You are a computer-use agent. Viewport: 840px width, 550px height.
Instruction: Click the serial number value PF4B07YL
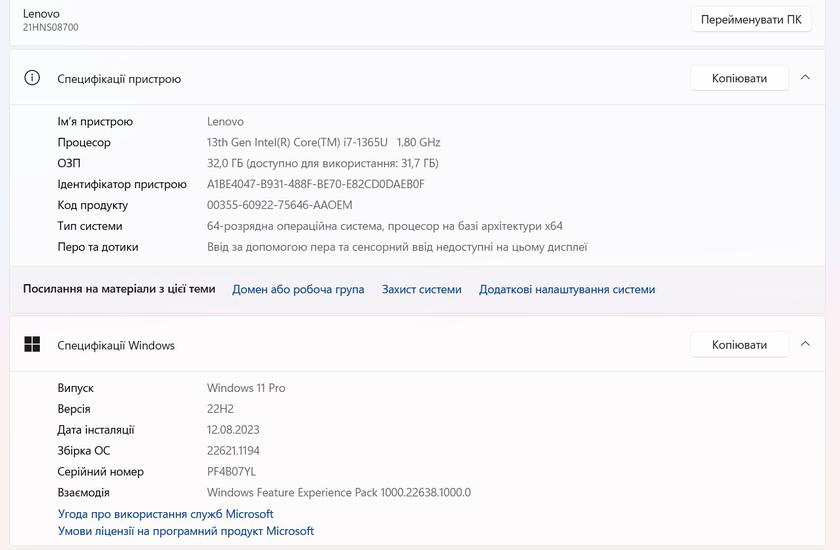pyautogui.click(x=231, y=472)
